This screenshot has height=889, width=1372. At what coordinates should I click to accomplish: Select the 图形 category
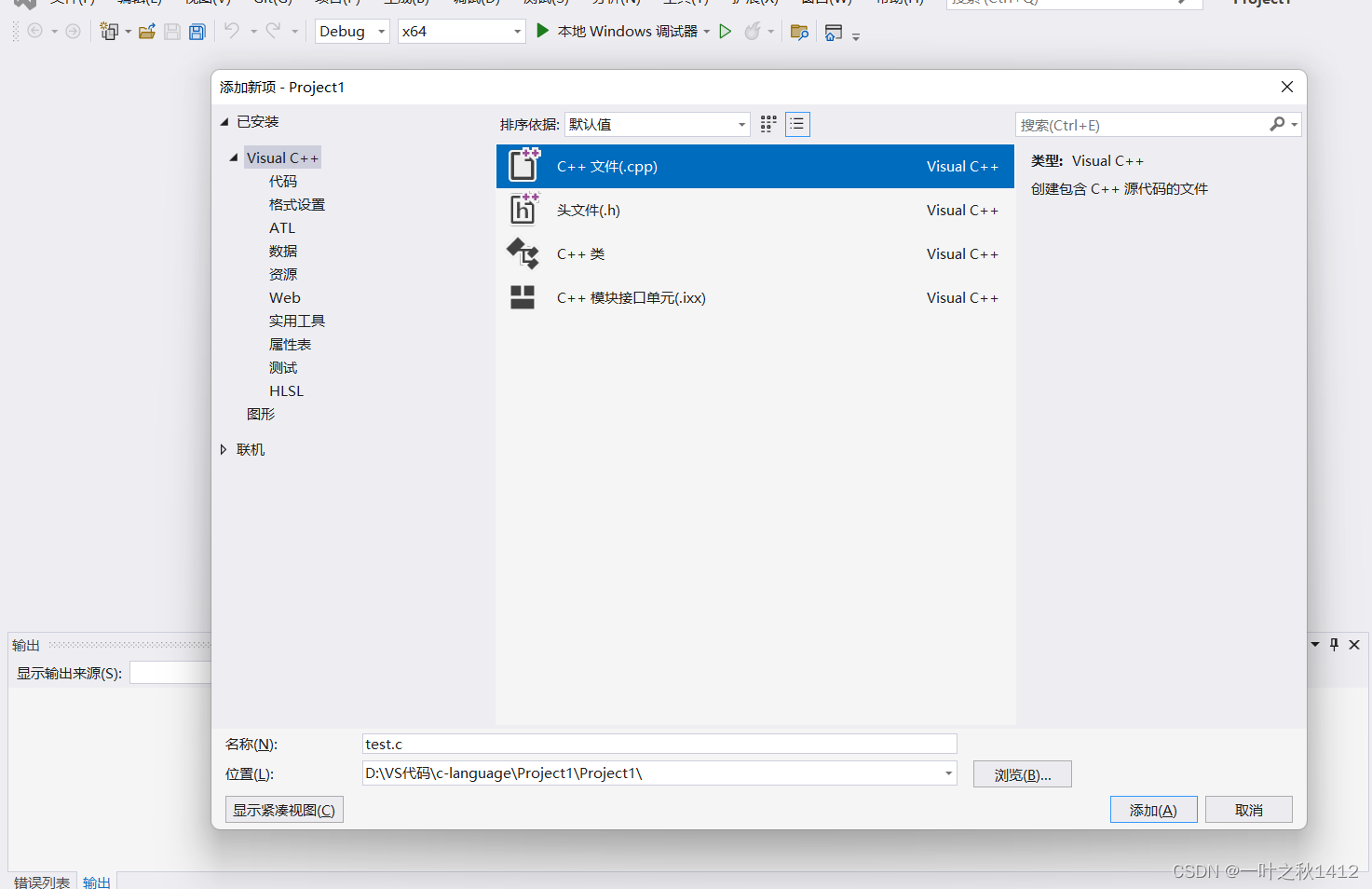tap(261, 414)
